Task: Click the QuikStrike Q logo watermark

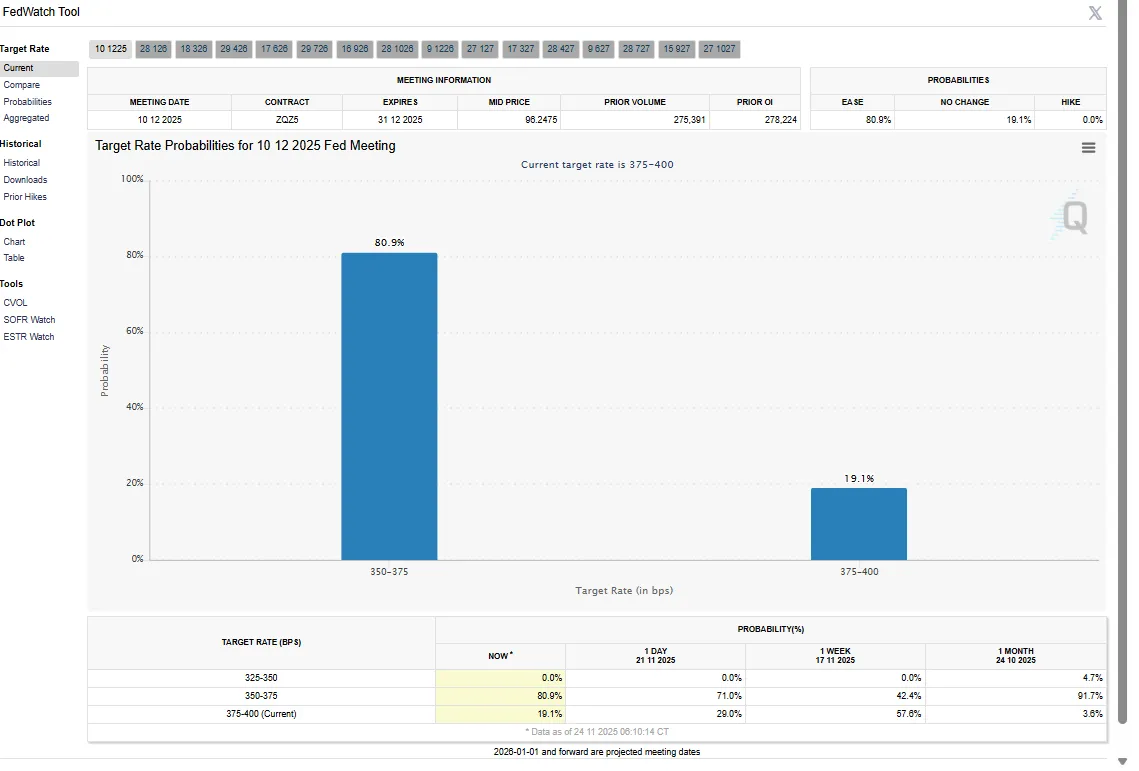Action: point(1072,216)
